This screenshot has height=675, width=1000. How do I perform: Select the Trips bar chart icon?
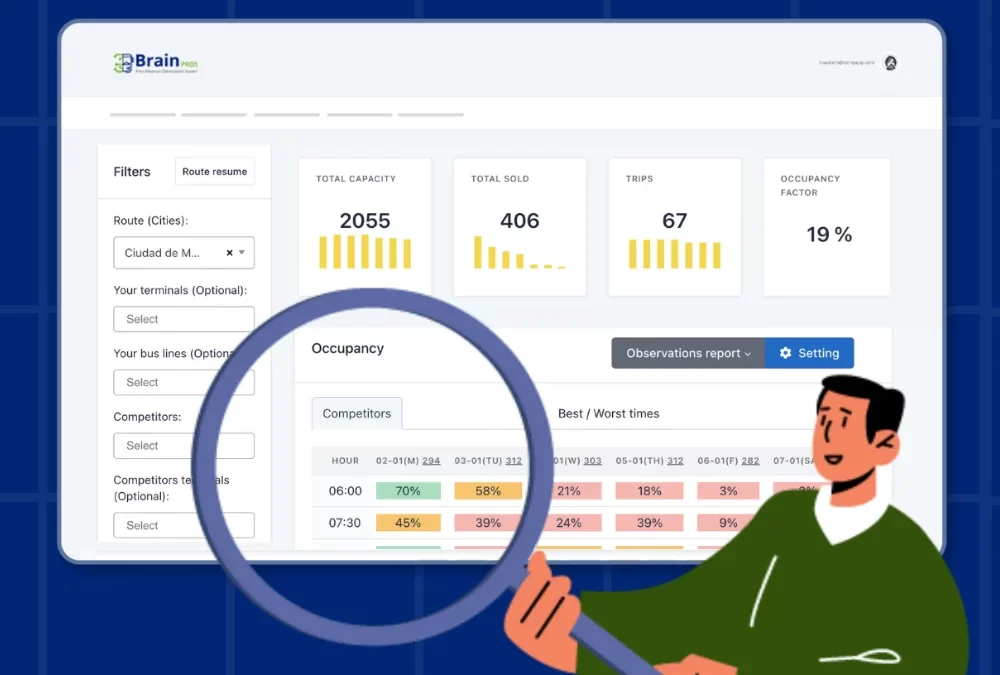point(674,252)
